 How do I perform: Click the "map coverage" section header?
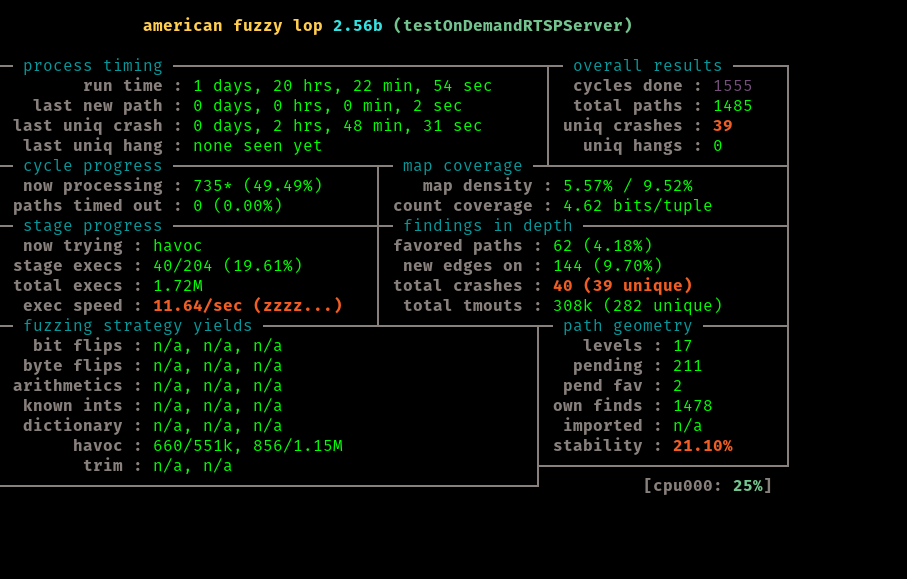point(462,166)
